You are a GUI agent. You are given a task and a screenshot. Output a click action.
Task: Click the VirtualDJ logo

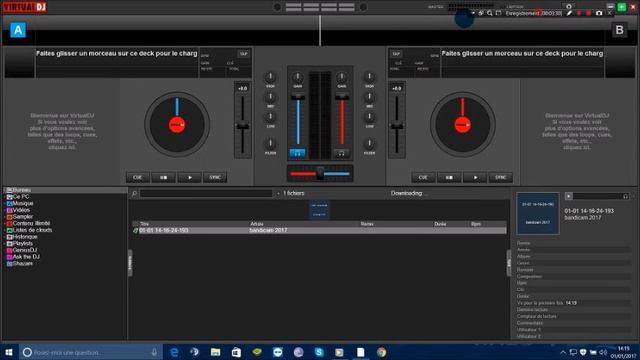pyautogui.click(x=25, y=7)
